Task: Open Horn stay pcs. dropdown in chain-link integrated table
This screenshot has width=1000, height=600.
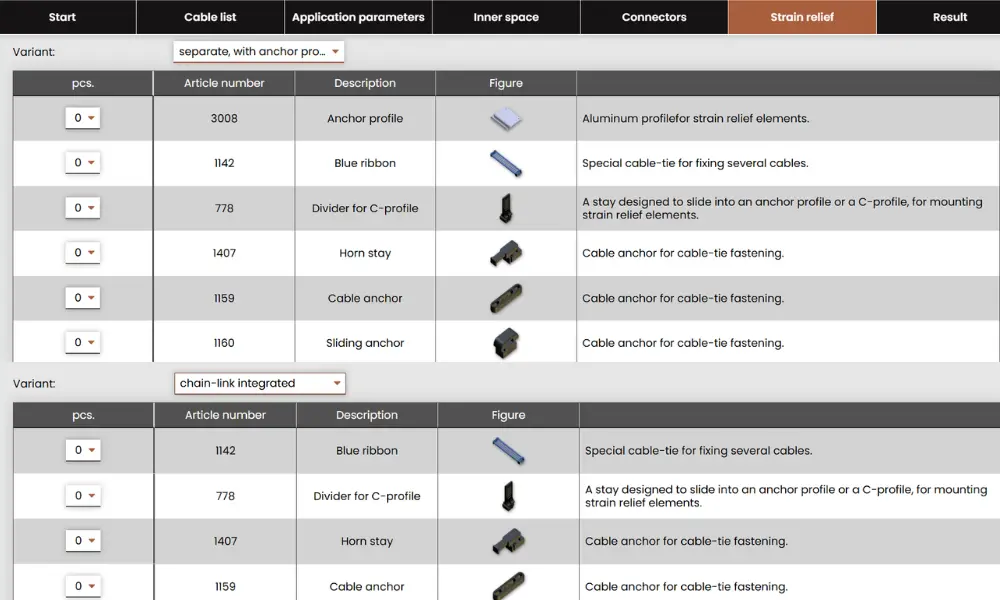Action: point(83,541)
